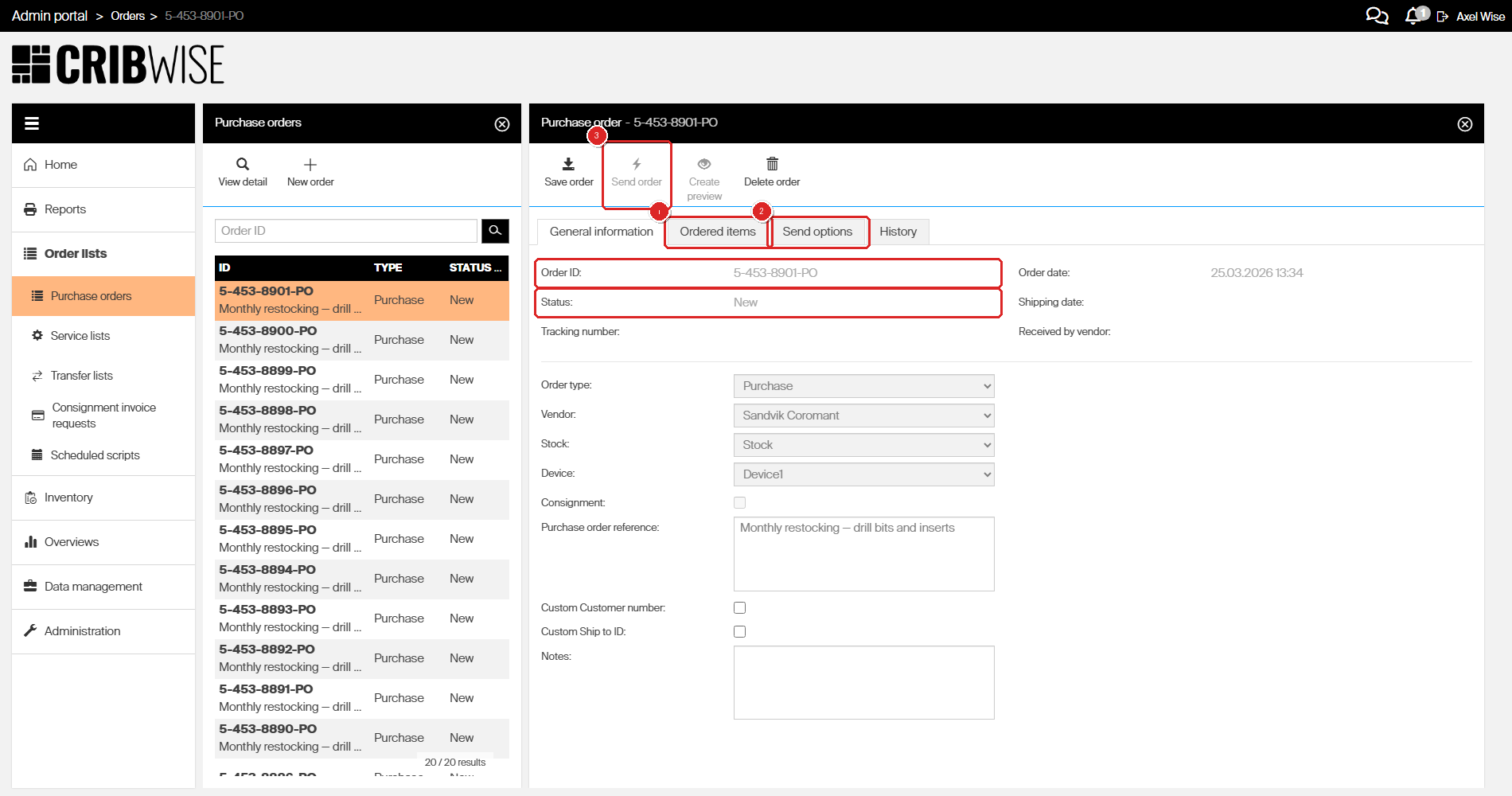Toggle the hamburger sidebar menu

pyautogui.click(x=32, y=123)
